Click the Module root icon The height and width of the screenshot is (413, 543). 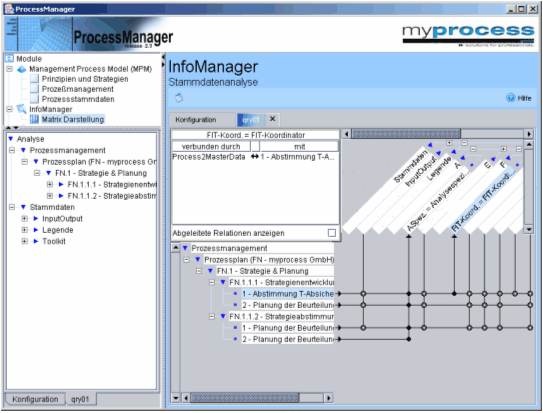[x=10, y=59]
